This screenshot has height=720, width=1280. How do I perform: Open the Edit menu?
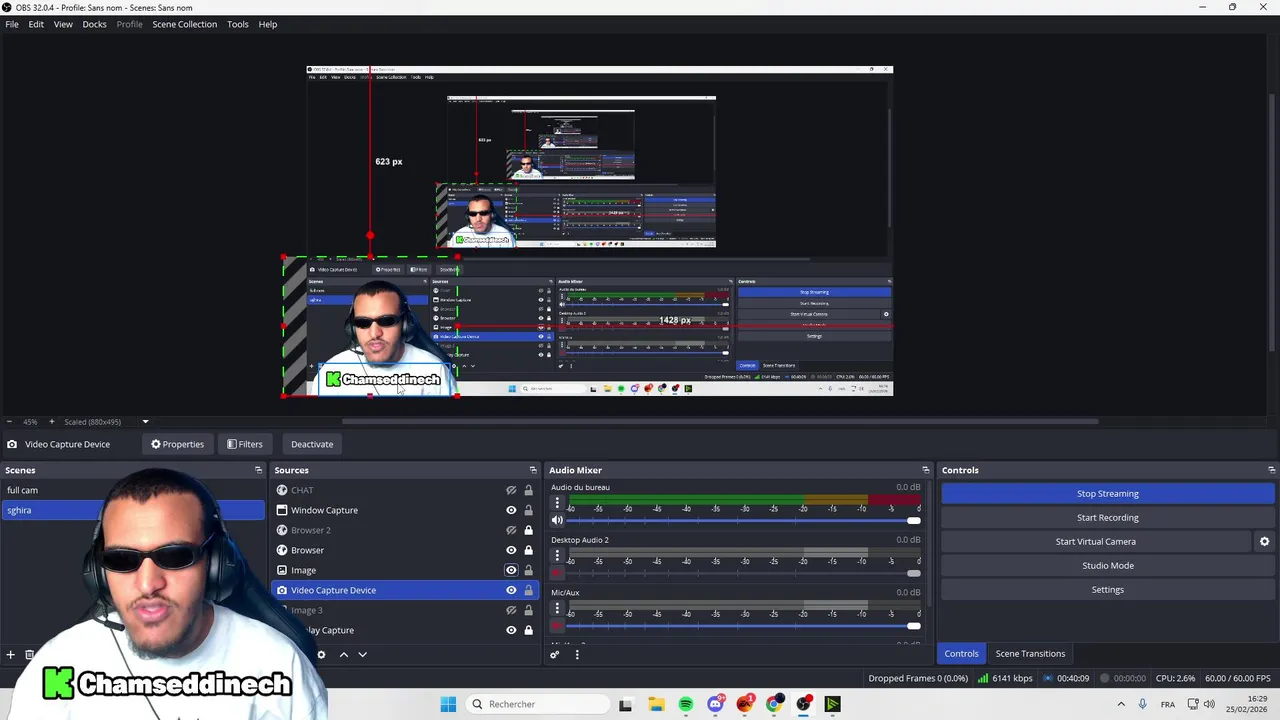coord(36,24)
